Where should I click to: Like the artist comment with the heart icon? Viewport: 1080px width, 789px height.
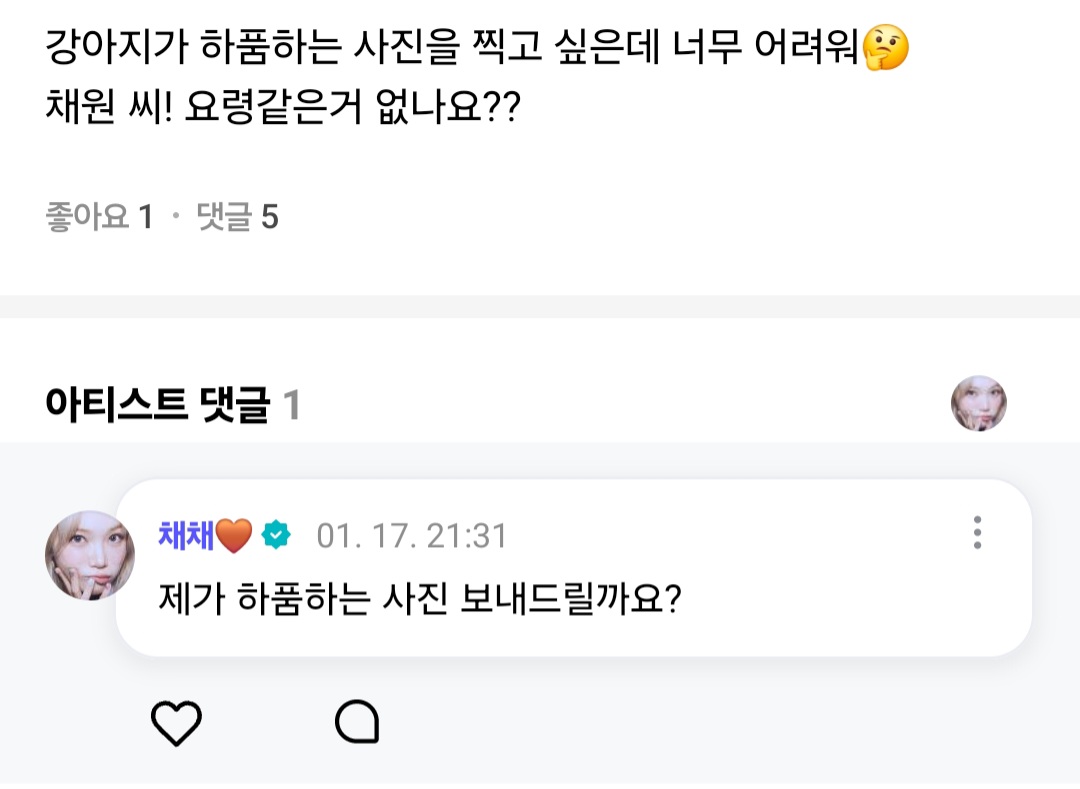tap(176, 722)
